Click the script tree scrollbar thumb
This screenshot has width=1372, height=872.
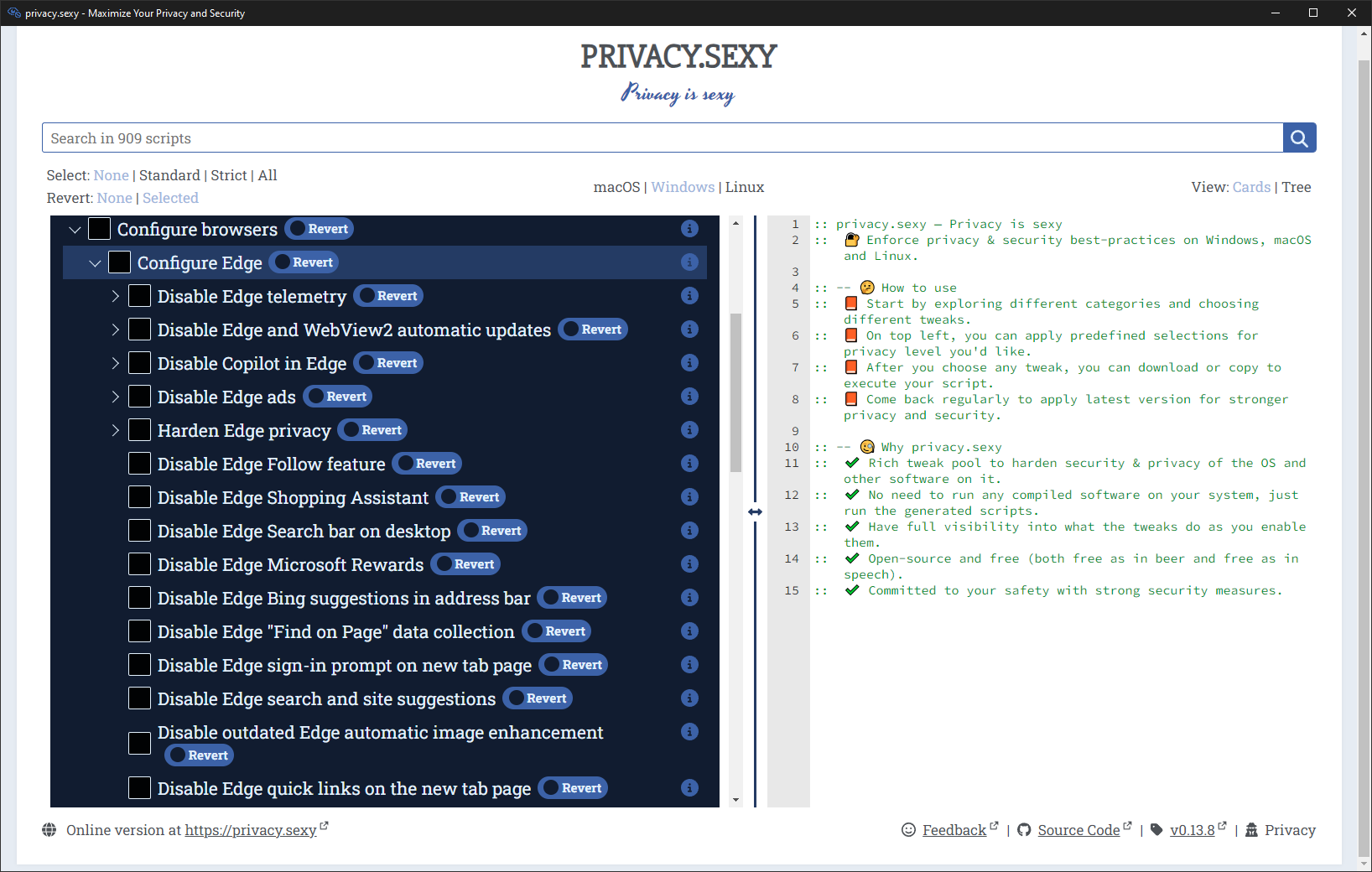click(736, 393)
